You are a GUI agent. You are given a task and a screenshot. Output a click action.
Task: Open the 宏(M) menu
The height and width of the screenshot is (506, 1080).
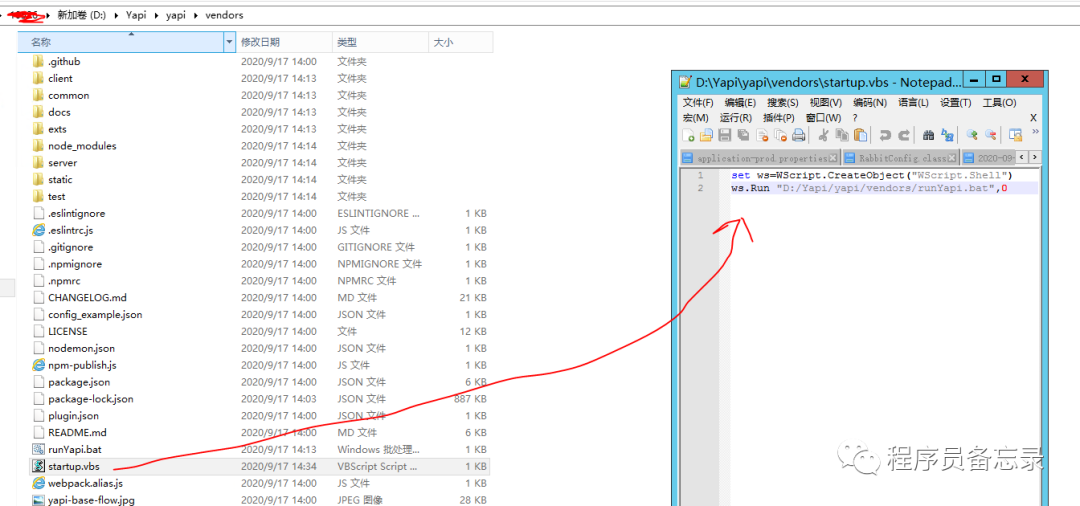pos(696,118)
